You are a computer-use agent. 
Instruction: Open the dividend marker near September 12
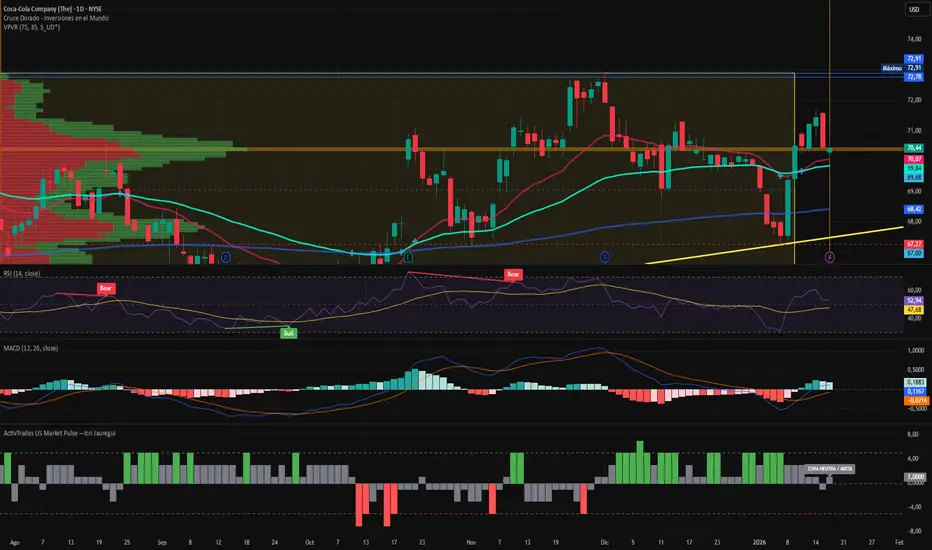point(225,257)
